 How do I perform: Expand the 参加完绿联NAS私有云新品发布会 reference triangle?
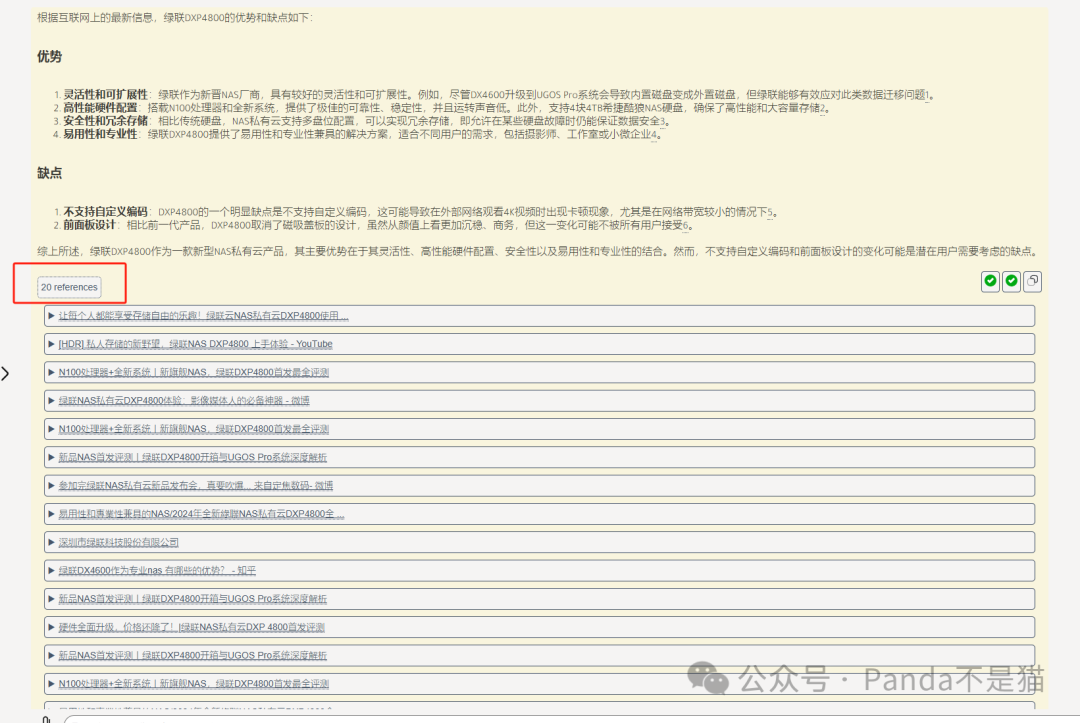52,485
